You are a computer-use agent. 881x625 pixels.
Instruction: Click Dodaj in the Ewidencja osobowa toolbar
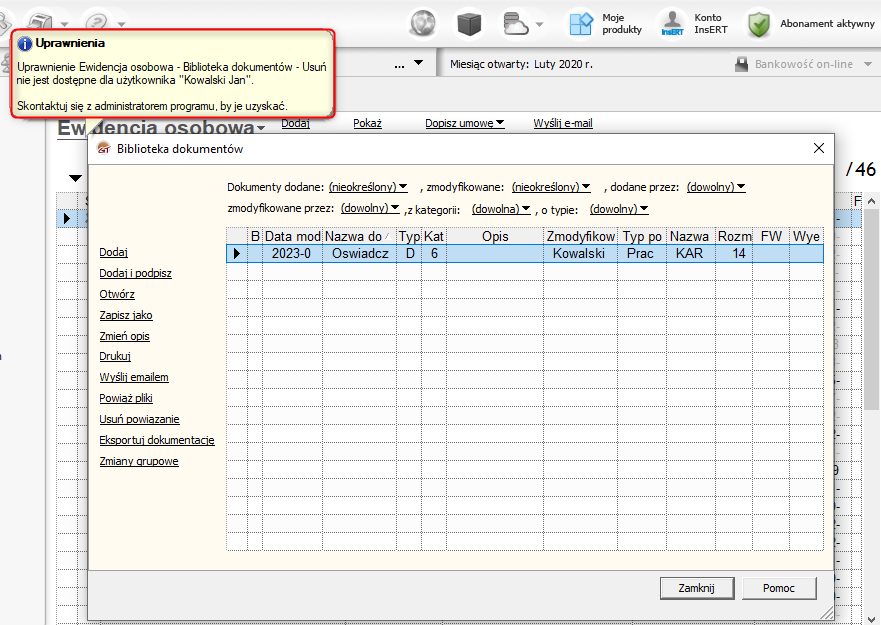point(296,123)
